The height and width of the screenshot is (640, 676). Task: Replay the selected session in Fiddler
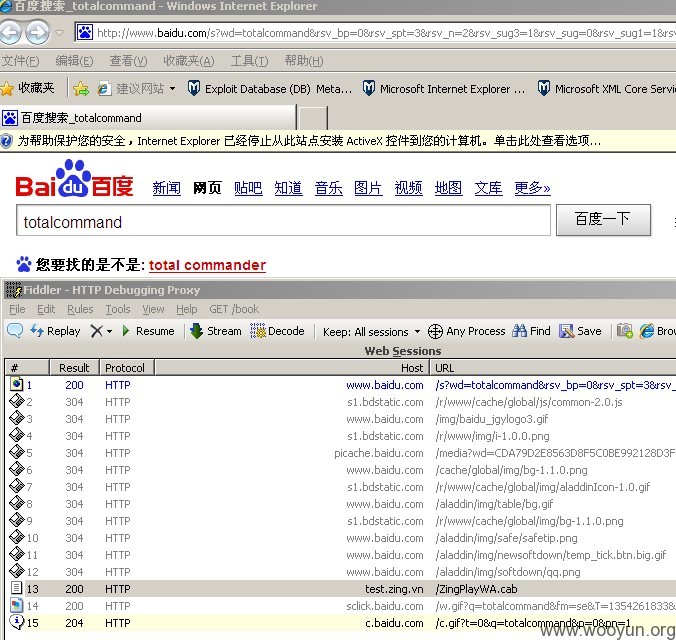coord(55,331)
